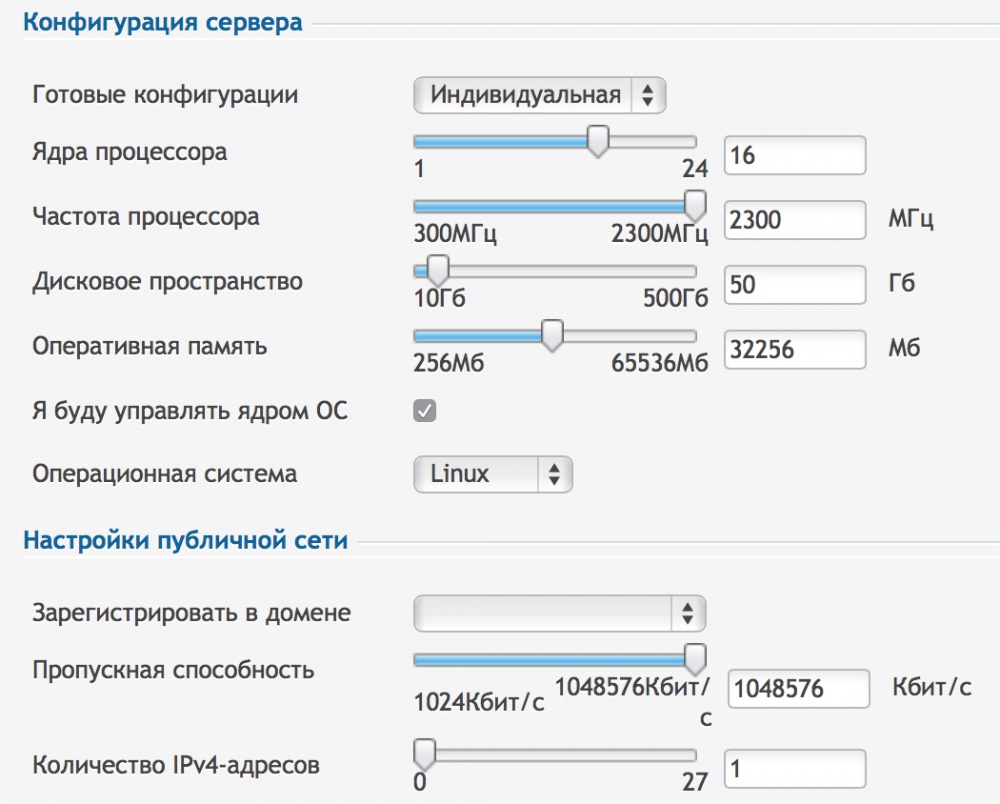Expand the Зарегистрировать в домене dropdown
The height and width of the screenshot is (804, 1000).
(560, 613)
